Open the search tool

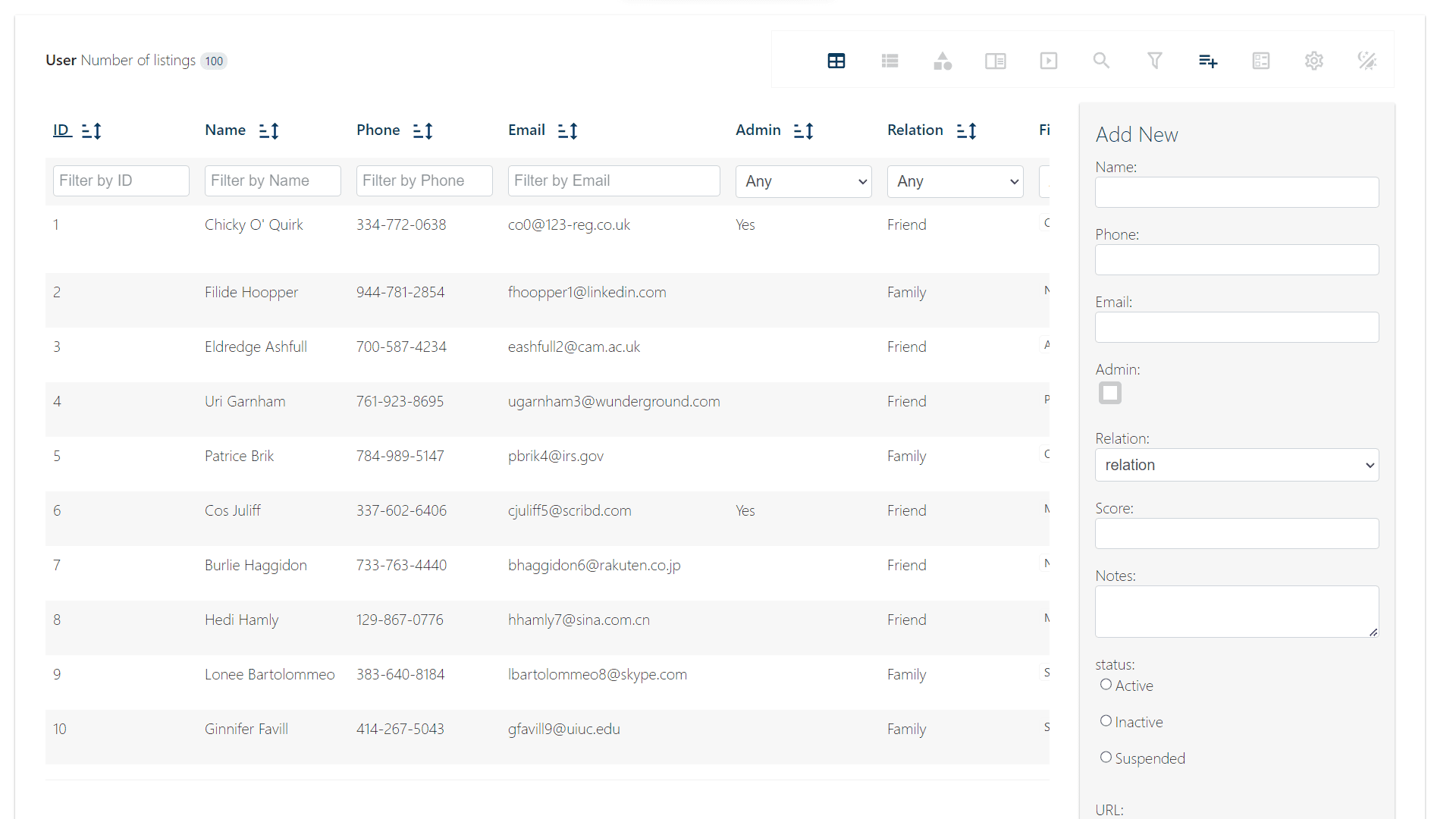click(1101, 61)
